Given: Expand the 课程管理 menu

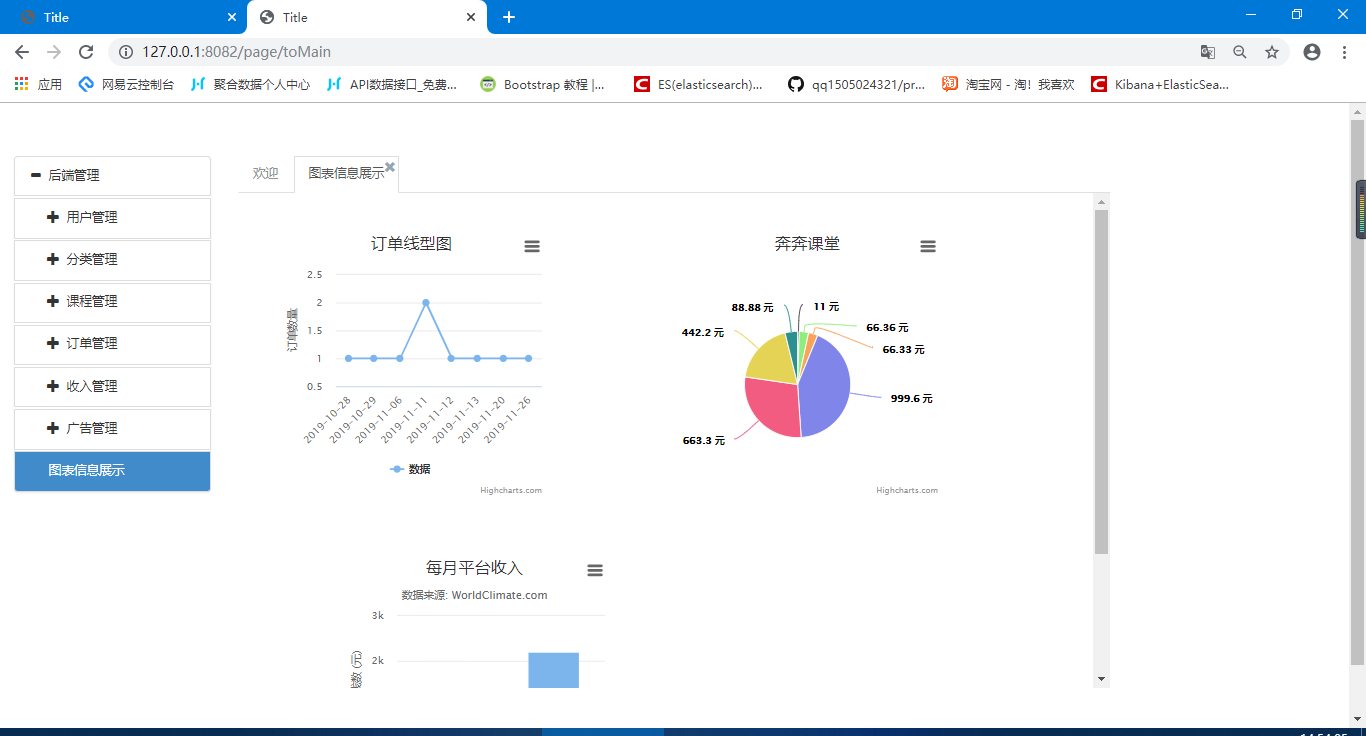Looking at the screenshot, I should (x=91, y=301).
